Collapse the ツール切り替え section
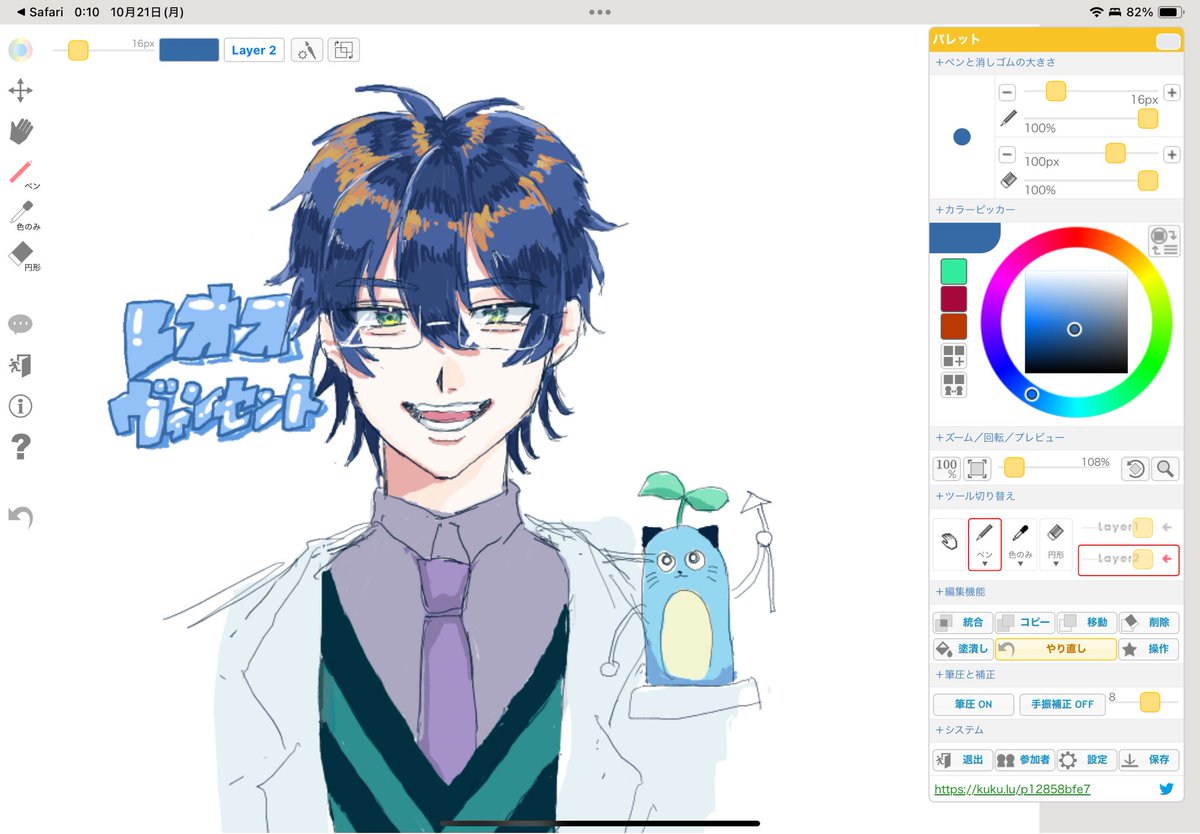 click(975, 496)
